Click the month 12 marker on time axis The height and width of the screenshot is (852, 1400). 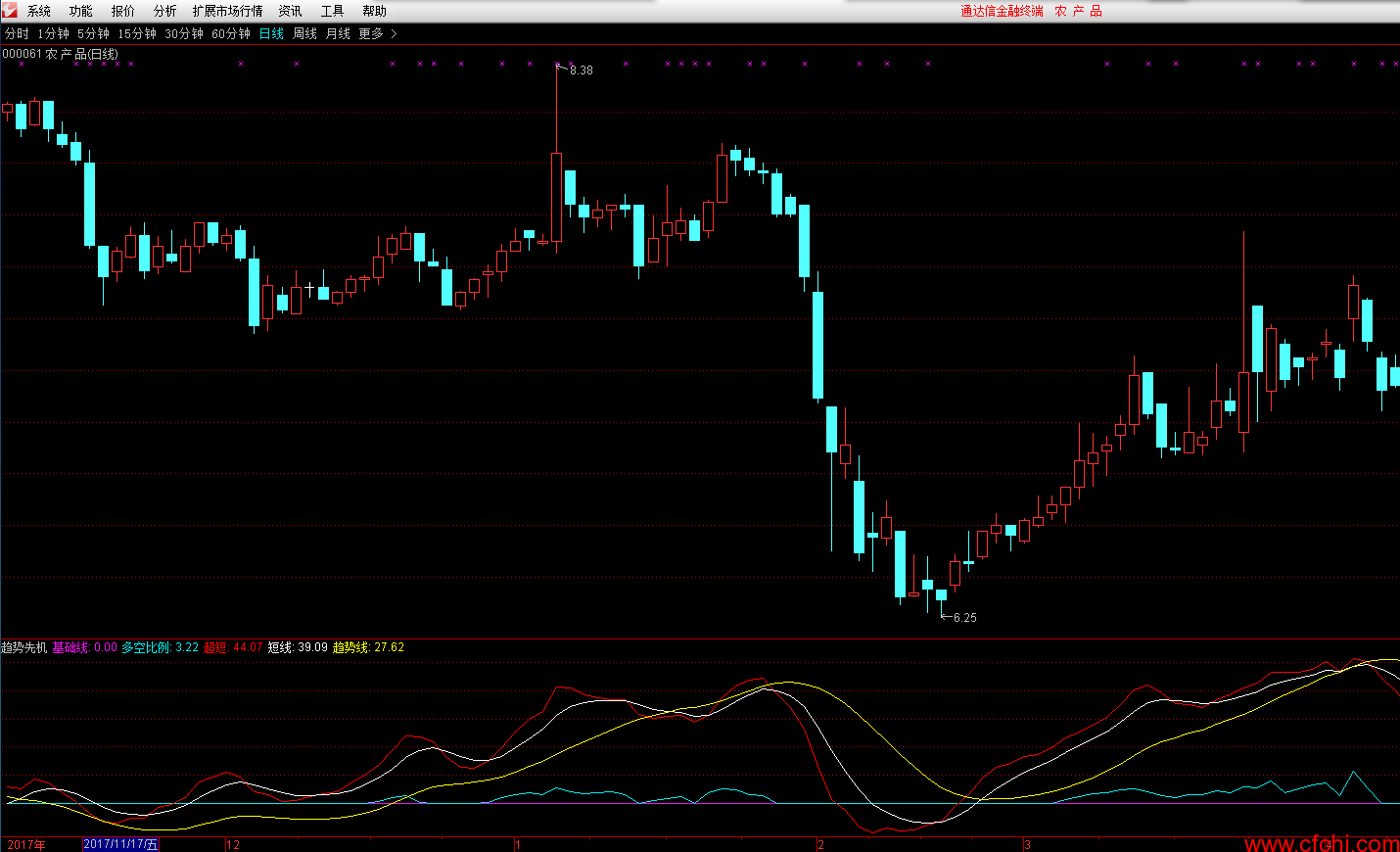pyautogui.click(x=233, y=844)
